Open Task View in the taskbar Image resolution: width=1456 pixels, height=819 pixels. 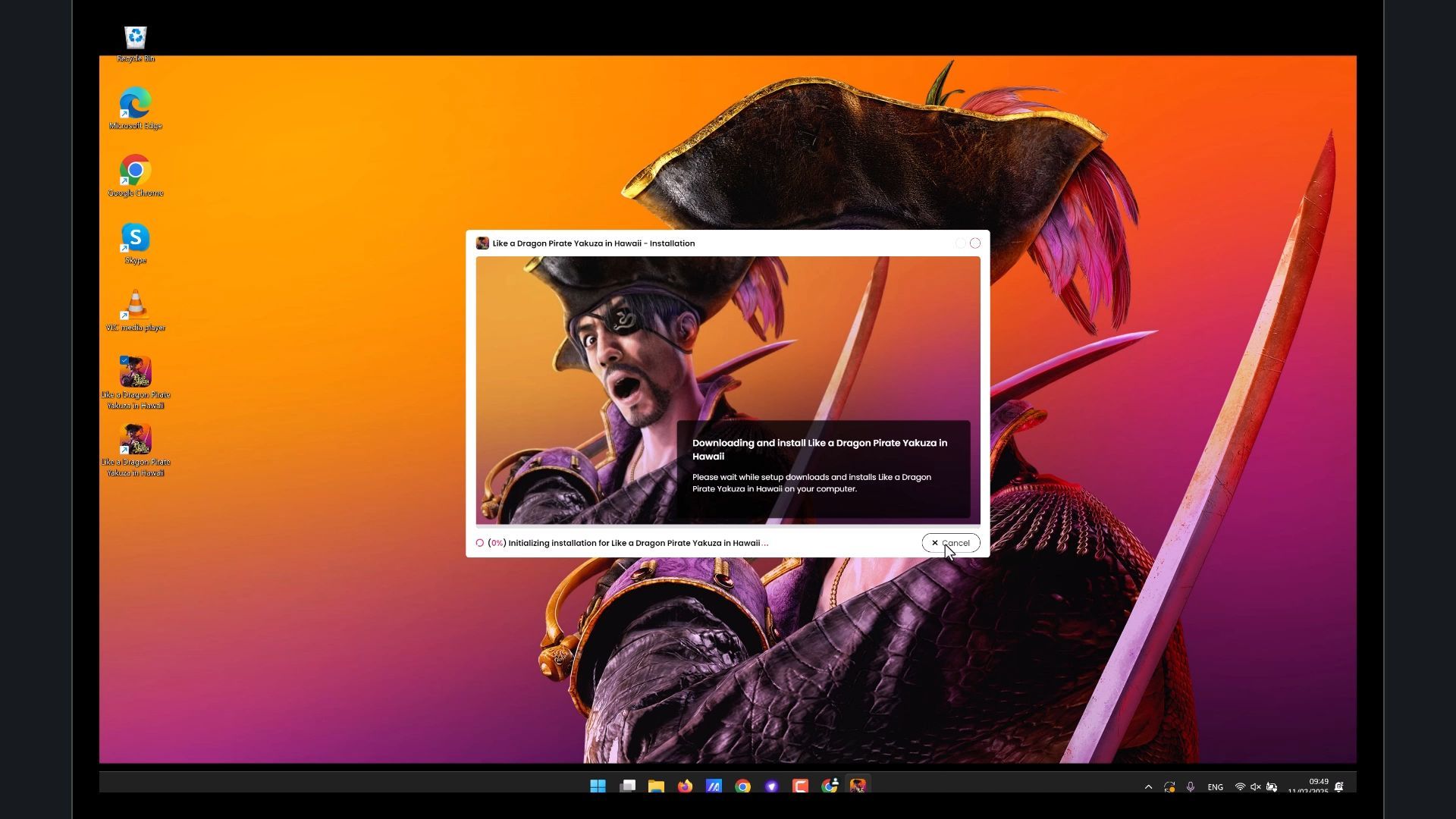coord(627,786)
